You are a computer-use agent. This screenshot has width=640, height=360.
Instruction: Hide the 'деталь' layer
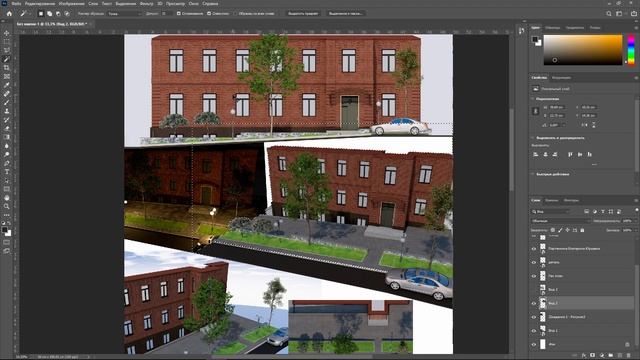click(533, 262)
